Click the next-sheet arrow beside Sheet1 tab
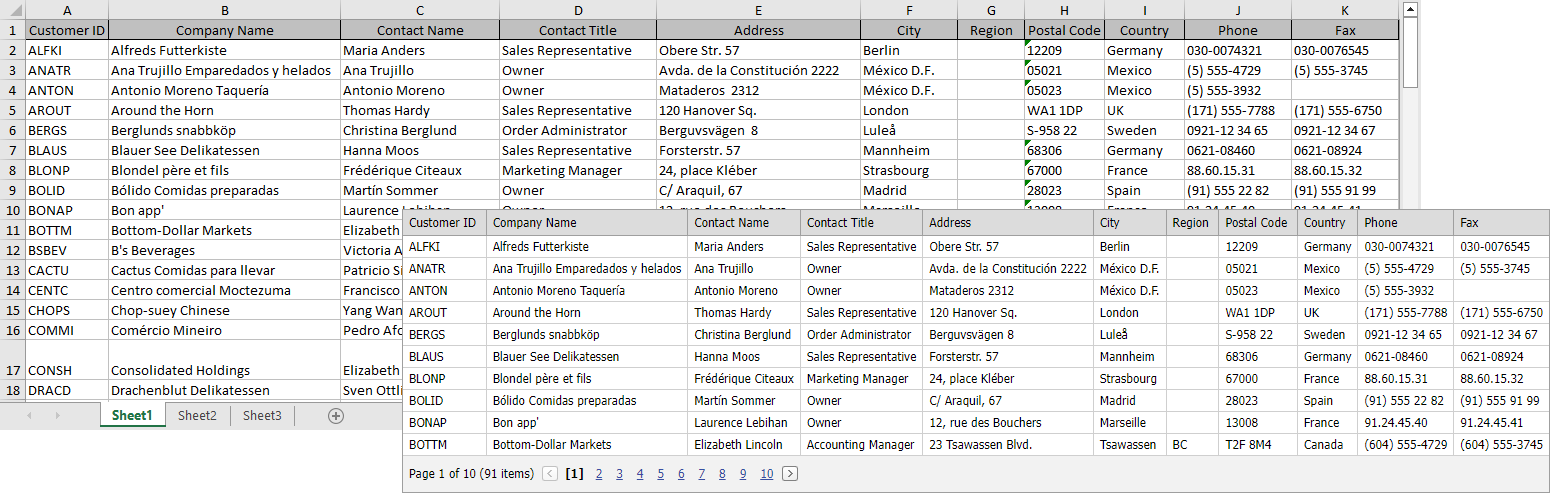This screenshot has width=1550, height=493. tap(58, 416)
